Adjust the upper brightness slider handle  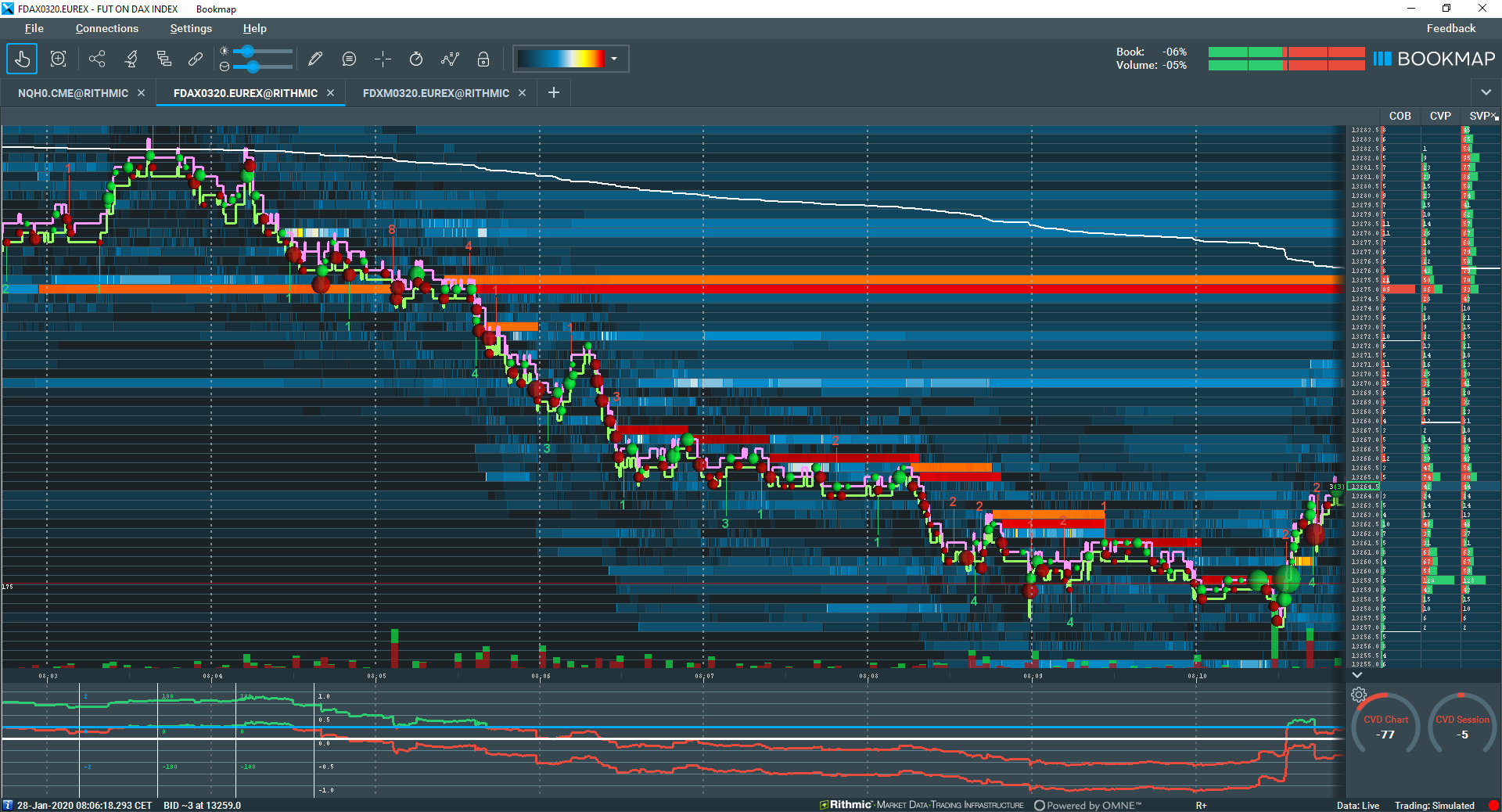click(x=248, y=52)
